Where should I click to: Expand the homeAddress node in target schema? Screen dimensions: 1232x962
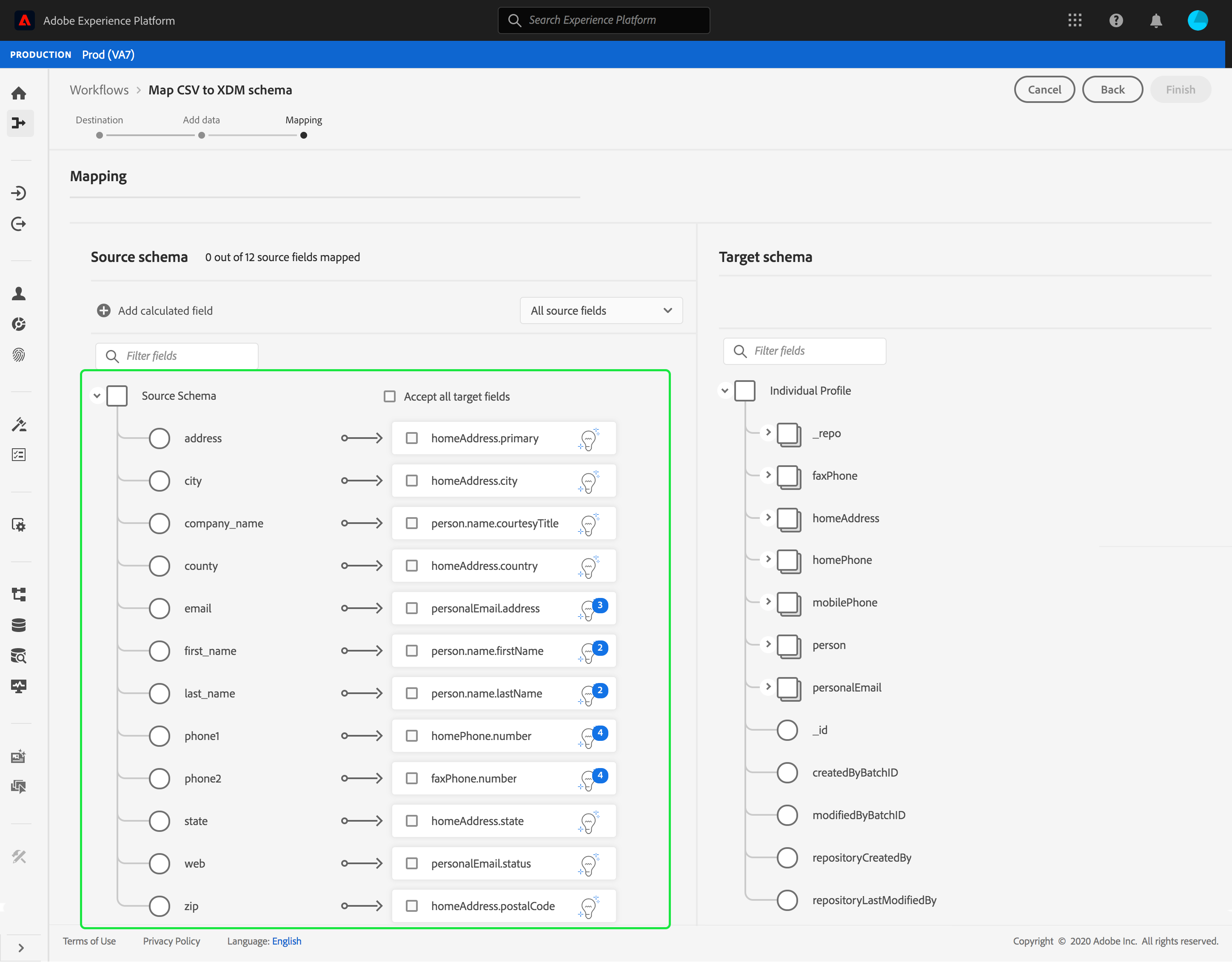tap(768, 518)
